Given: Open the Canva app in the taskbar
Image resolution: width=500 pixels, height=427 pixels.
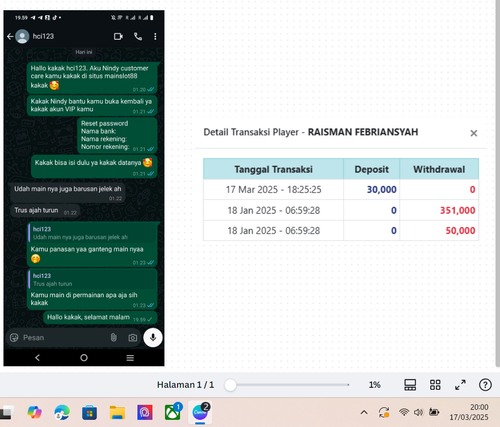Looking at the screenshot, I should 200,412.
